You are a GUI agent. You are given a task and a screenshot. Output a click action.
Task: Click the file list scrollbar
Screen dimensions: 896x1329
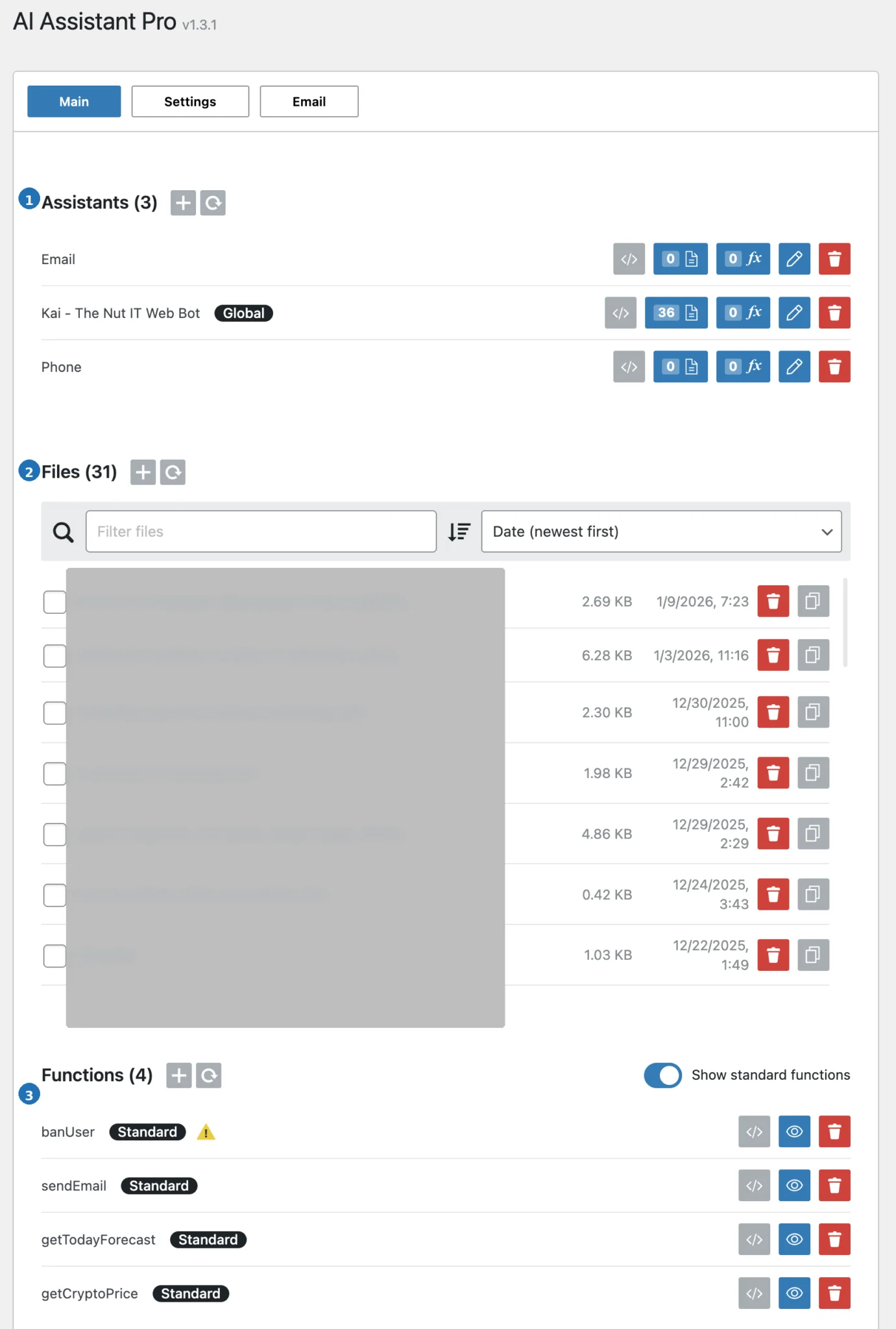(844, 623)
